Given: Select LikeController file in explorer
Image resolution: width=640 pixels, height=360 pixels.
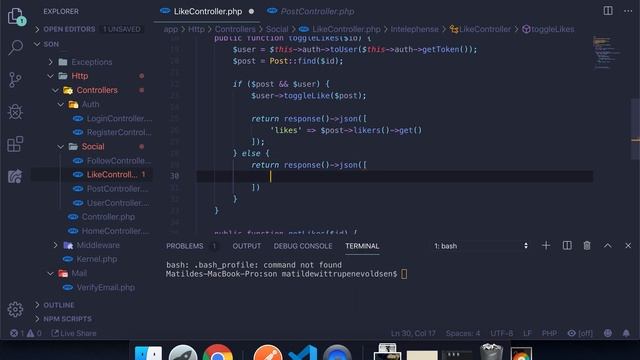Looking at the screenshot, I should [112, 175].
